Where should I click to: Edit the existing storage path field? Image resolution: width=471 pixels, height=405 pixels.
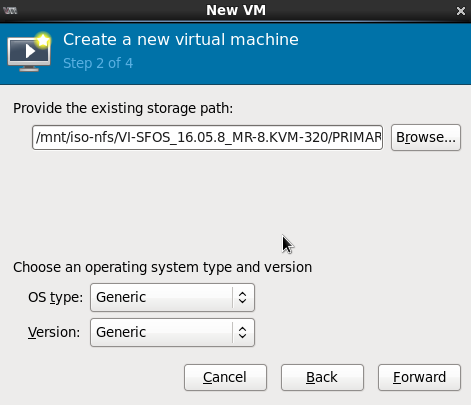point(207,137)
